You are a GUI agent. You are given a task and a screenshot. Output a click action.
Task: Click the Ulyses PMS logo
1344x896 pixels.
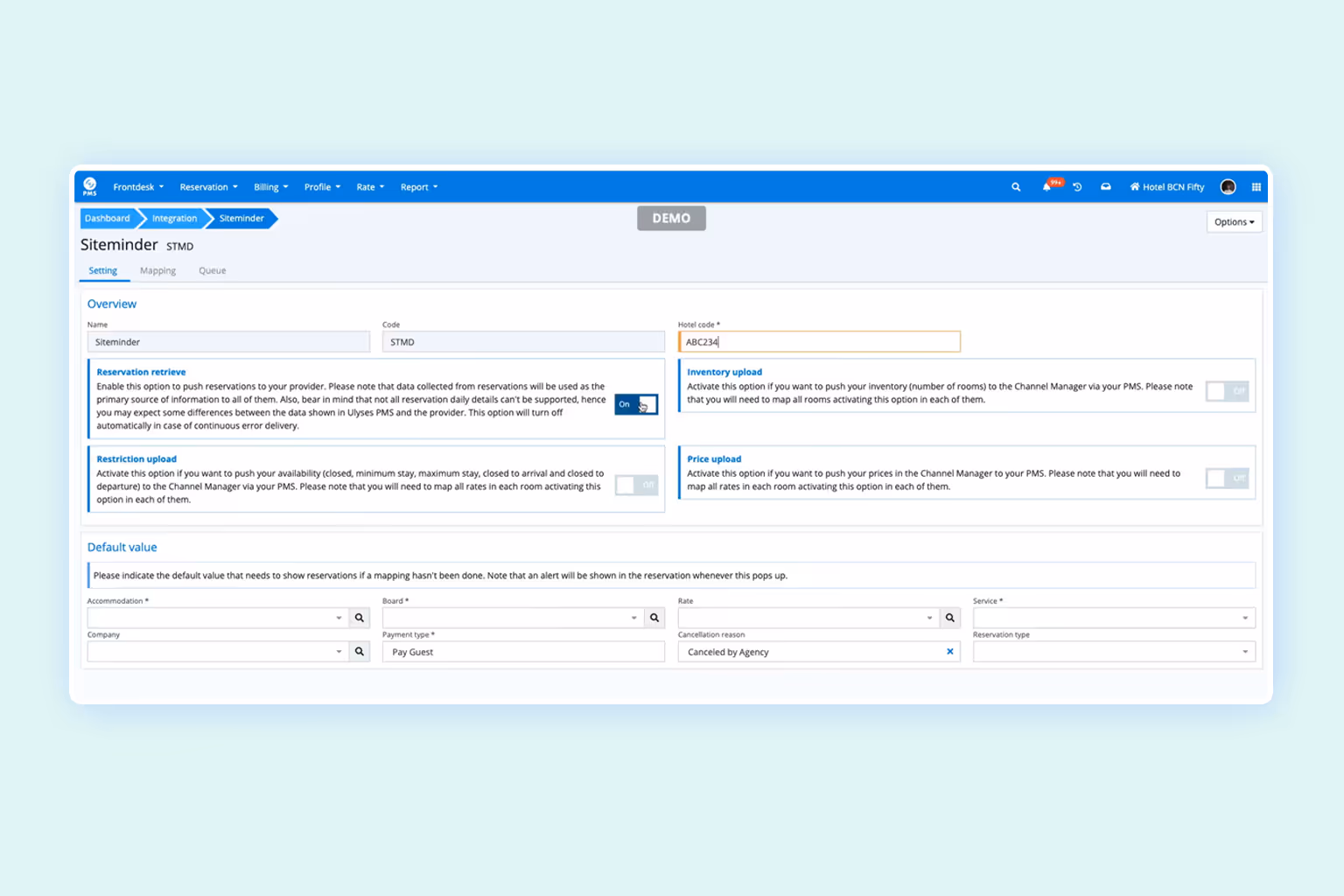tap(89, 186)
